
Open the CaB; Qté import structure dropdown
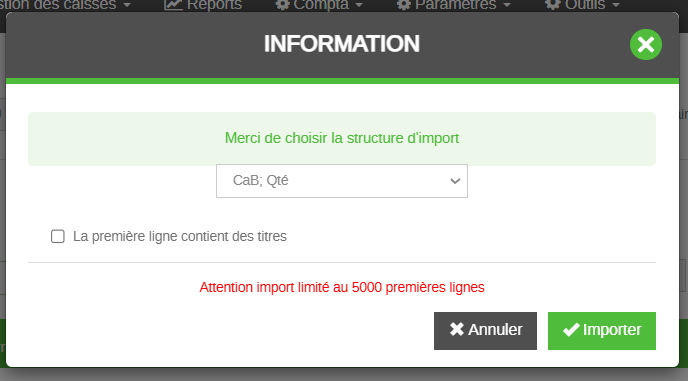click(x=342, y=181)
